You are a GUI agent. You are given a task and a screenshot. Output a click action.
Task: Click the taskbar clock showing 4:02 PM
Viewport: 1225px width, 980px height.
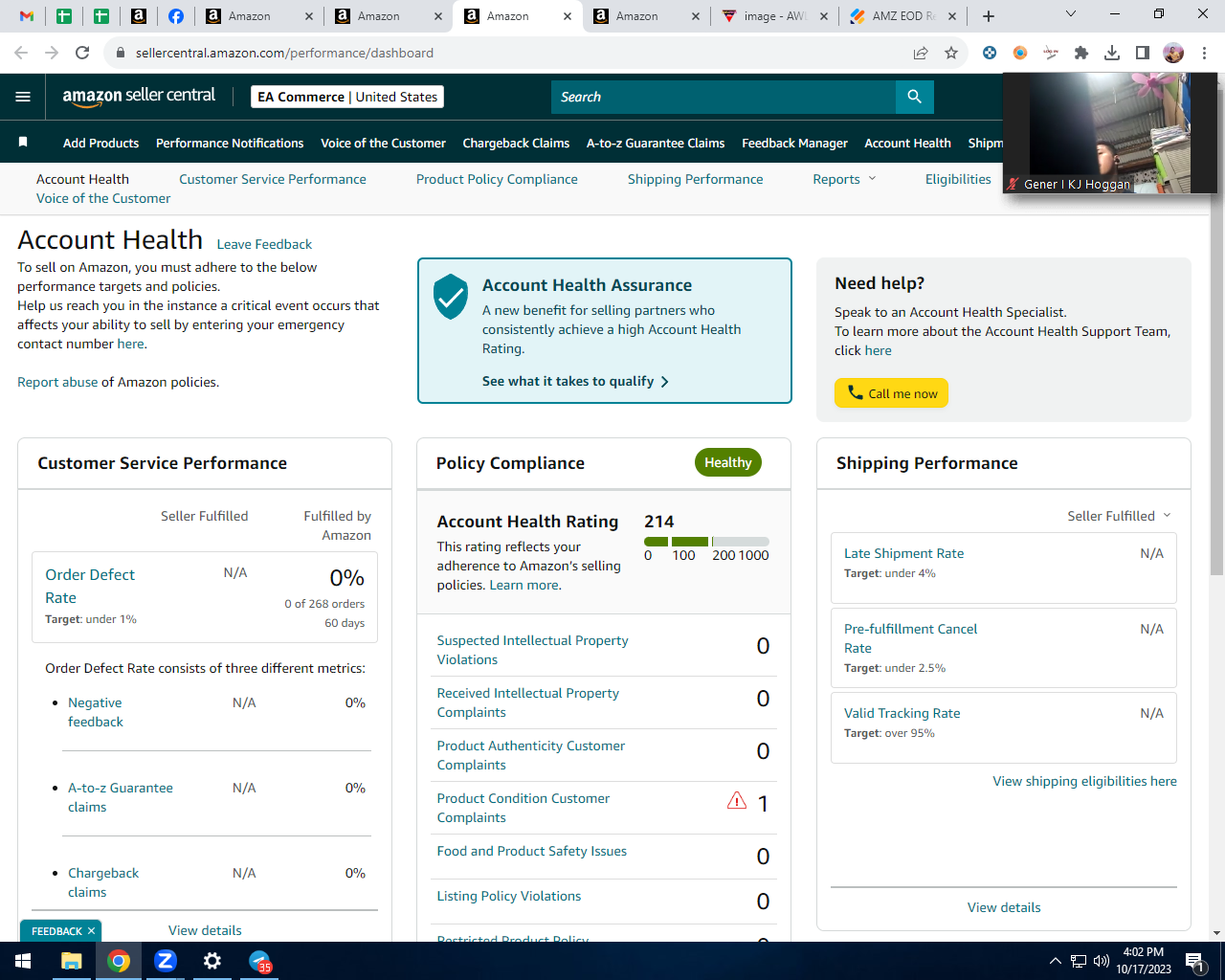1144,961
